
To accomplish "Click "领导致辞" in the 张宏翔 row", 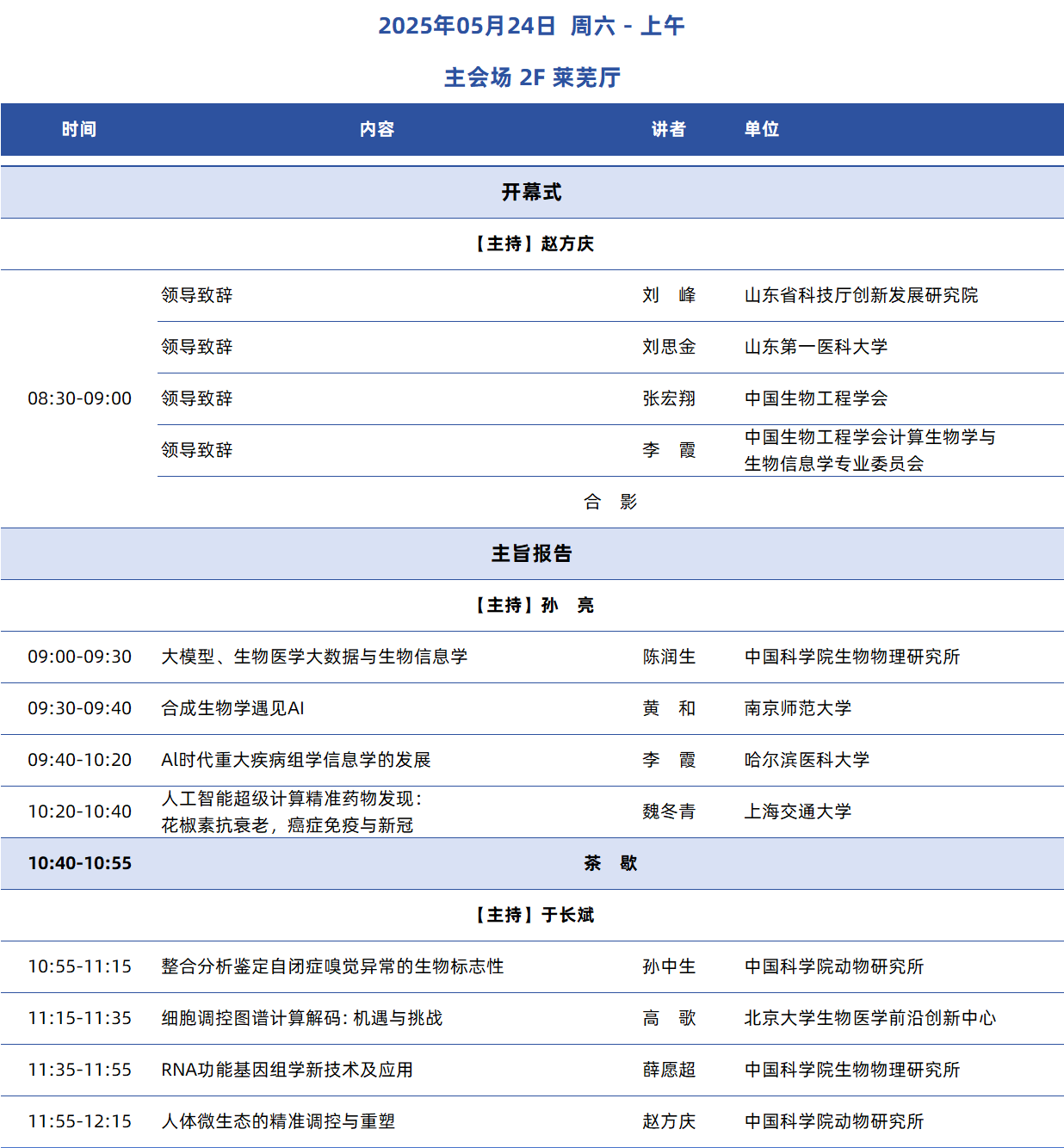I will [x=197, y=398].
